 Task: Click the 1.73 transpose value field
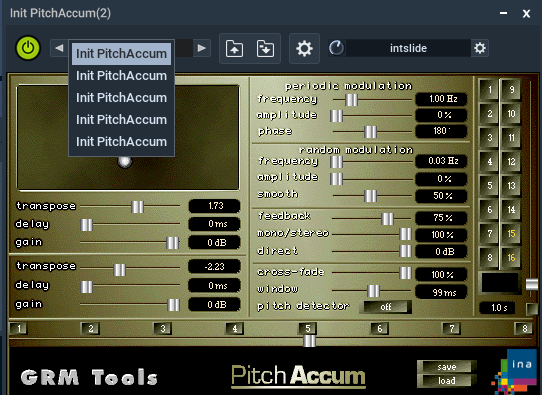[x=214, y=206]
